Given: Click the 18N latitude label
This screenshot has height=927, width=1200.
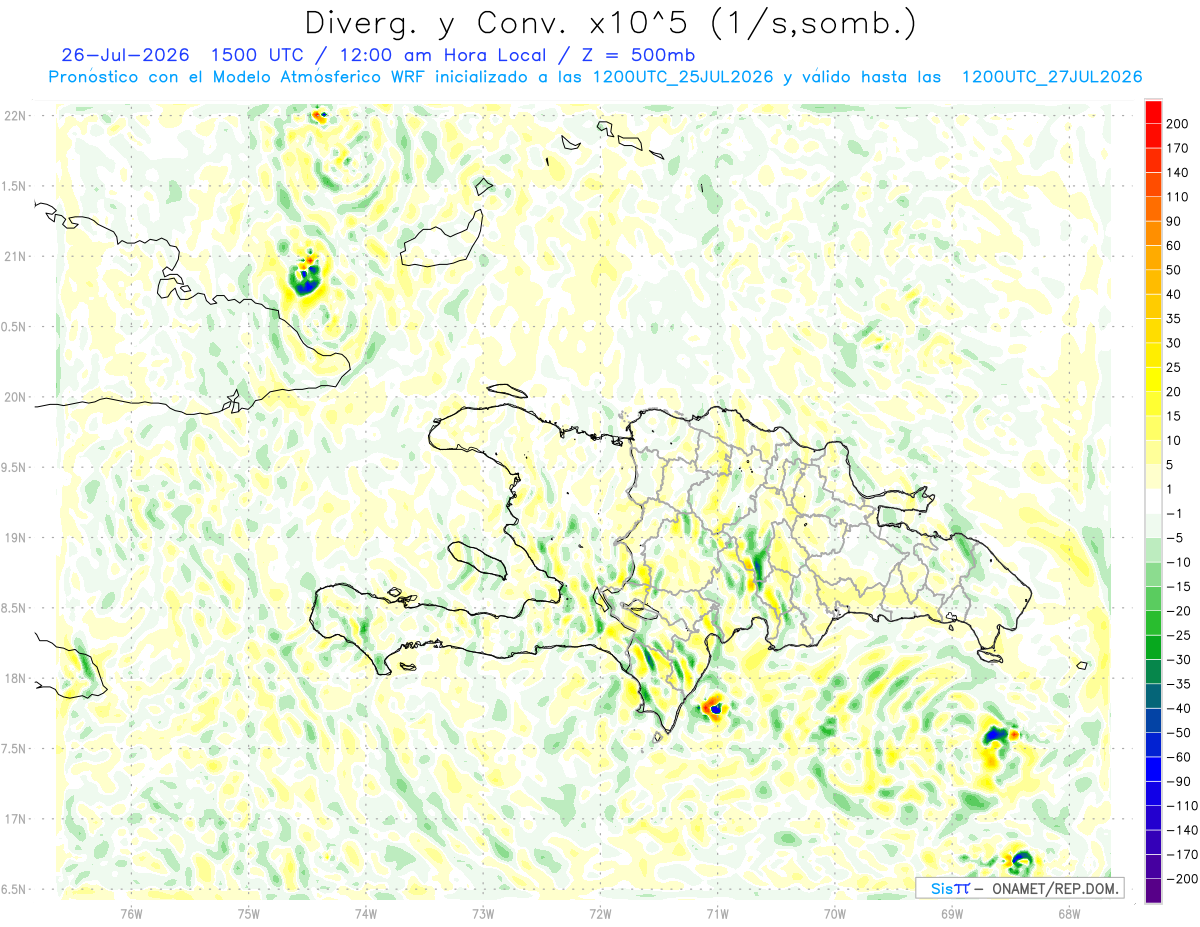Looking at the screenshot, I should pyautogui.click(x=15, y=678).
